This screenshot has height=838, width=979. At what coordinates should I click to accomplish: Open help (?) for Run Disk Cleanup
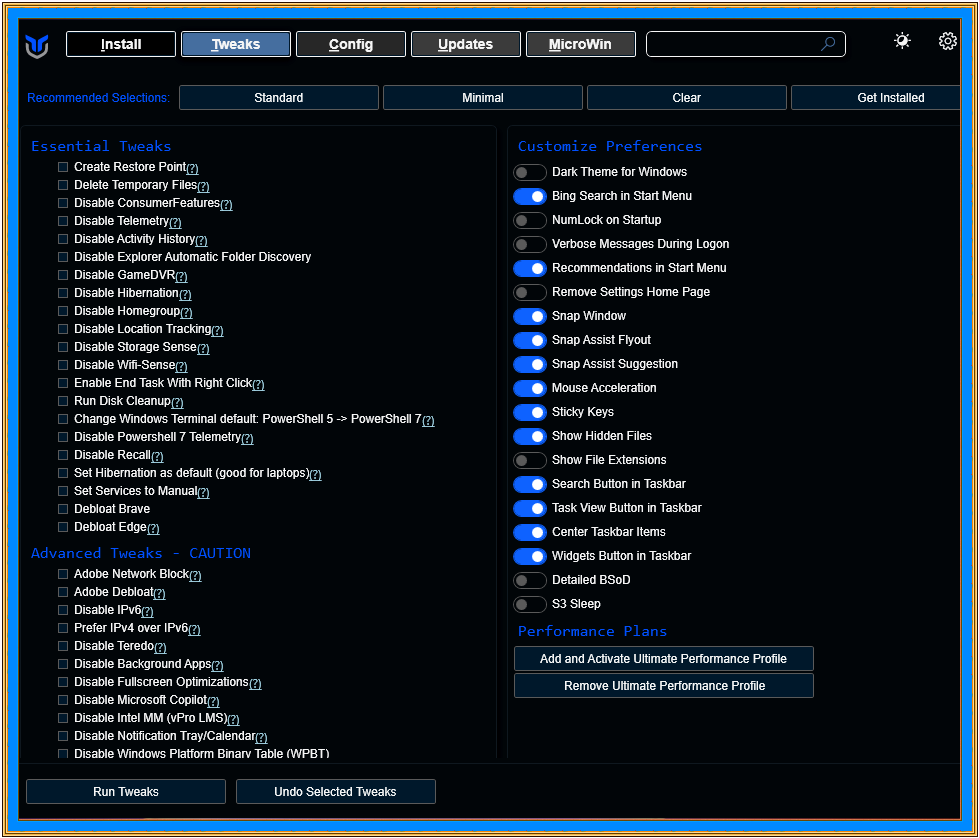click(x=177, y=403)
